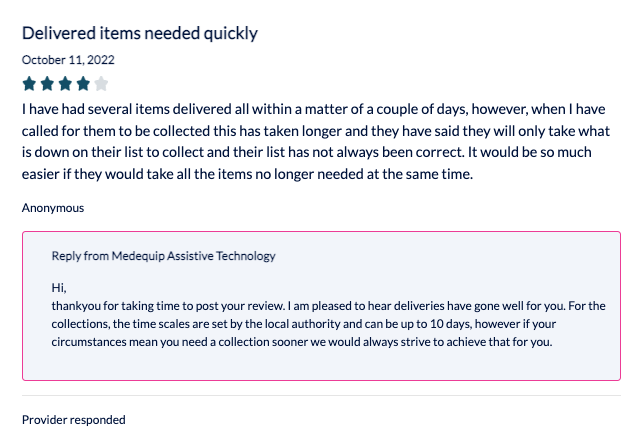
Task: Click the "Provider responded" label
Action: pyautogui.click(x=74, y=420)
